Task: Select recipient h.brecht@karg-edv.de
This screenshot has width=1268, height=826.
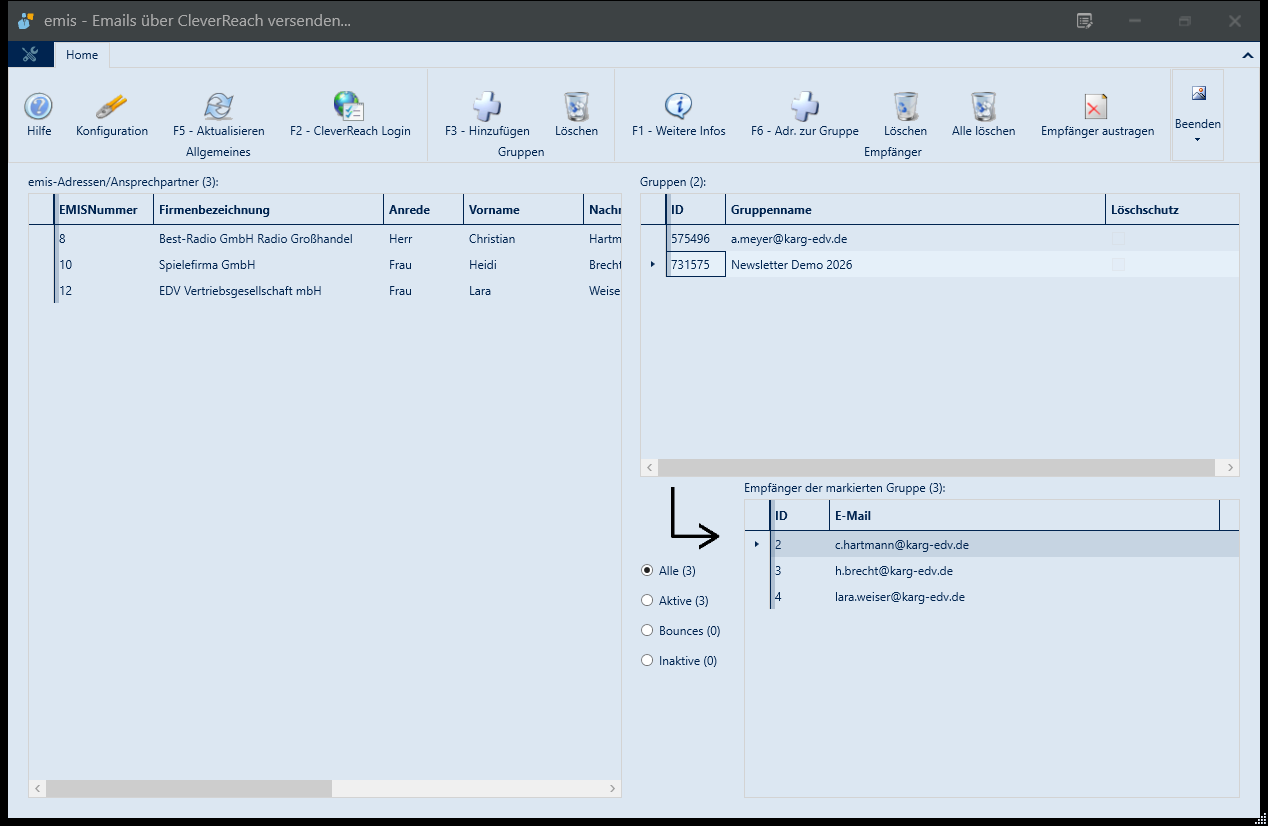Action: (992, 571)
